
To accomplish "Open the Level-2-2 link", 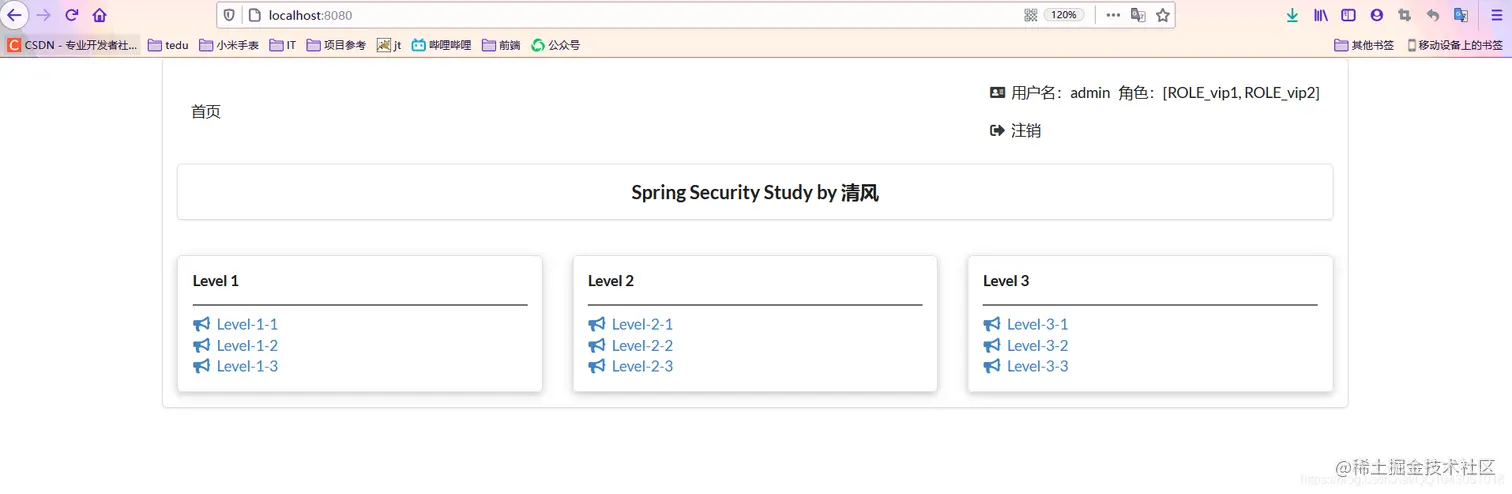I will [642, 345].
